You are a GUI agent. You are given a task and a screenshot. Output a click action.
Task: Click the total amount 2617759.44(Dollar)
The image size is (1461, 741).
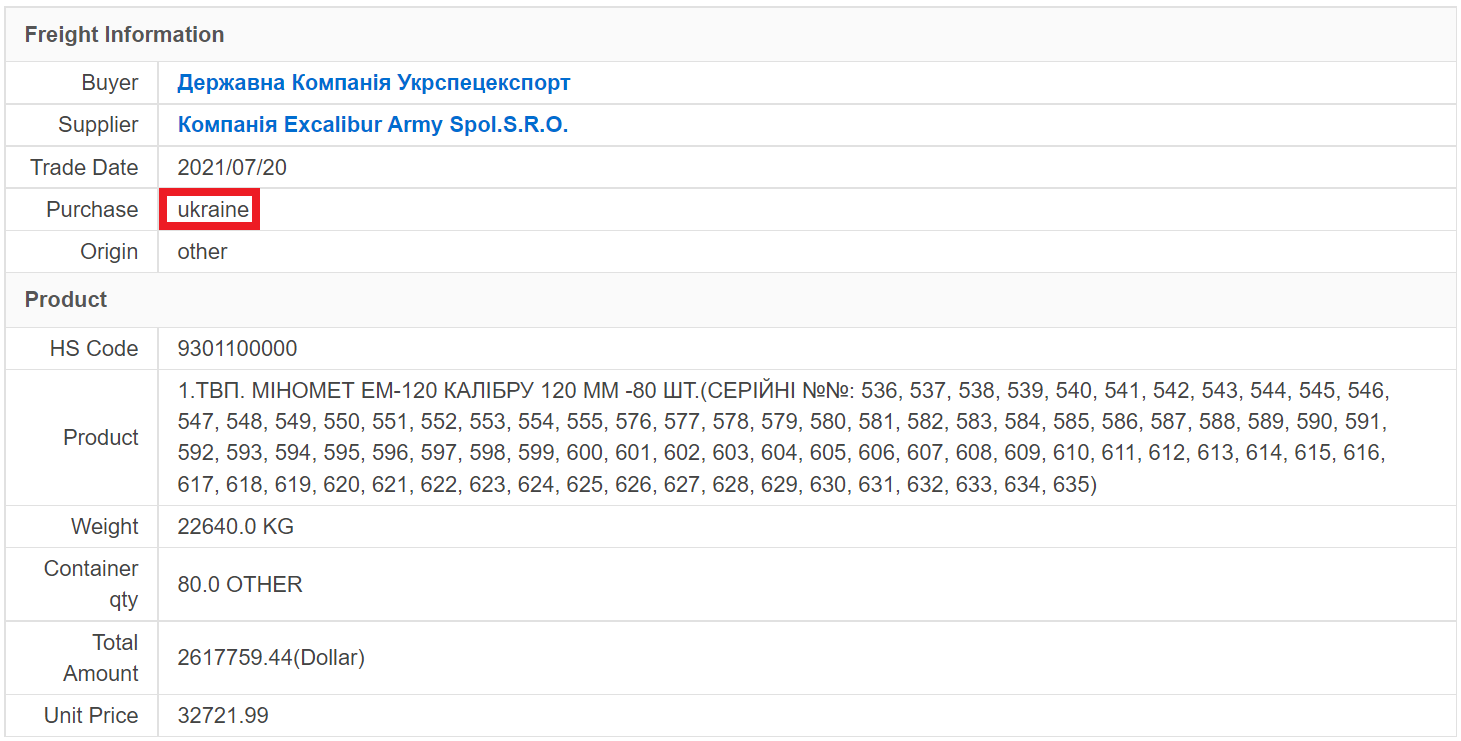coord(271,658)
